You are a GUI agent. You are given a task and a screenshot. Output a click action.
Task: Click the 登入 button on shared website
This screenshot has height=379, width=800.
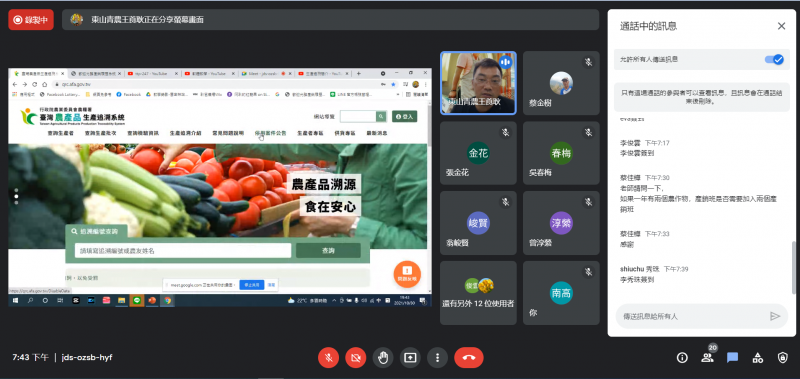(x=405, y=117)
